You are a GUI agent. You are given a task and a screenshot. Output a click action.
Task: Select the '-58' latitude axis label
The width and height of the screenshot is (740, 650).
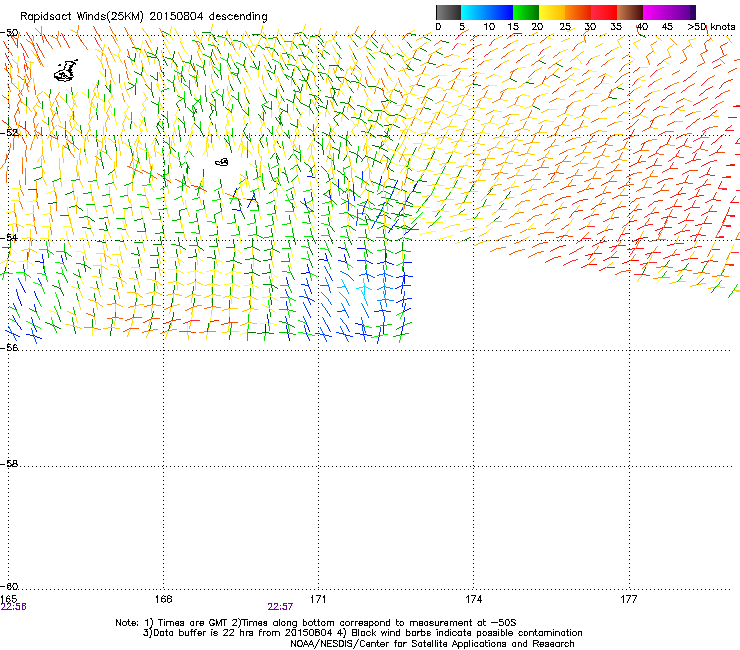pos(9,464)
